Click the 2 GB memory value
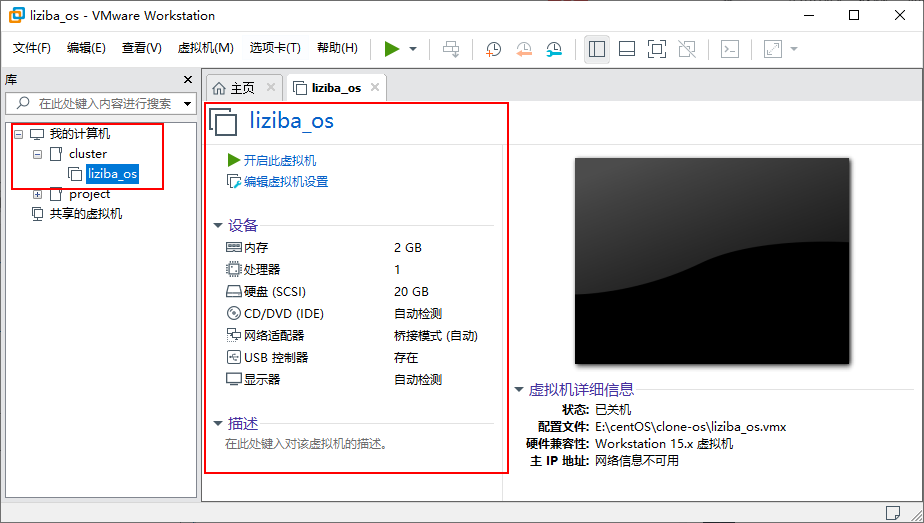The width and height of the screenshot is (924, 523). [408, 248]
